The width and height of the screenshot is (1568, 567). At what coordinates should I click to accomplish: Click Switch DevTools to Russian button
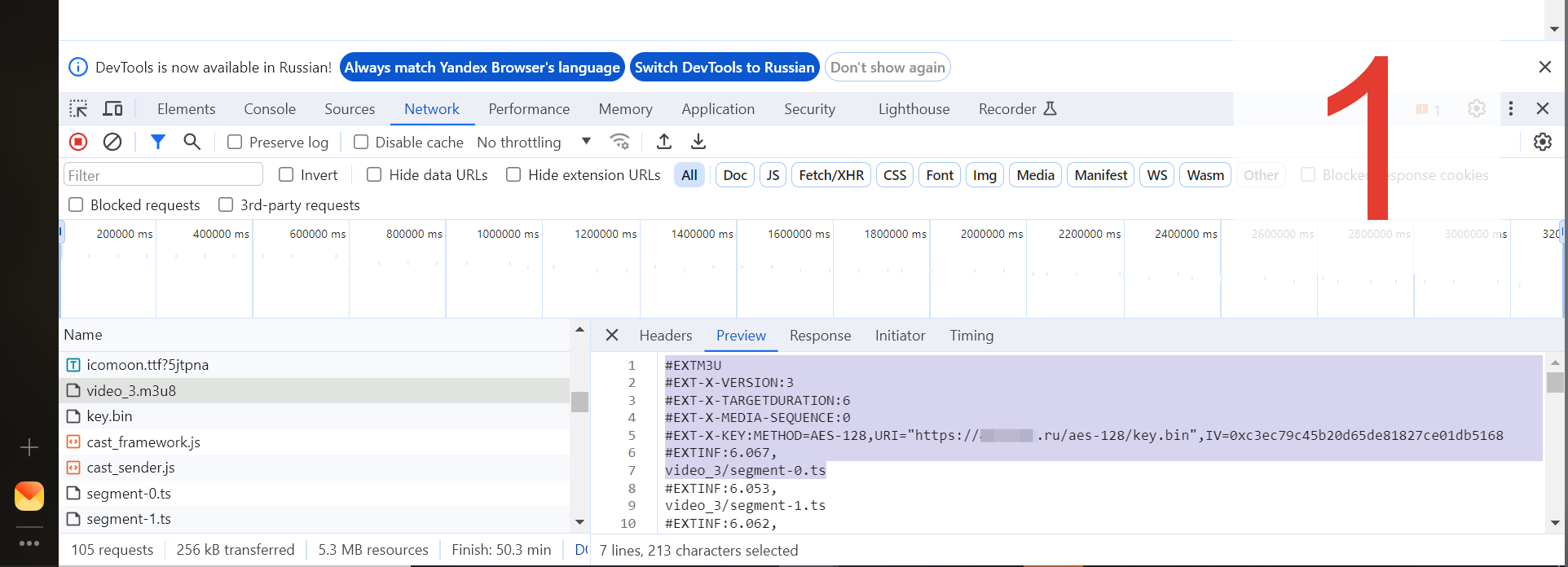[725, 68]
